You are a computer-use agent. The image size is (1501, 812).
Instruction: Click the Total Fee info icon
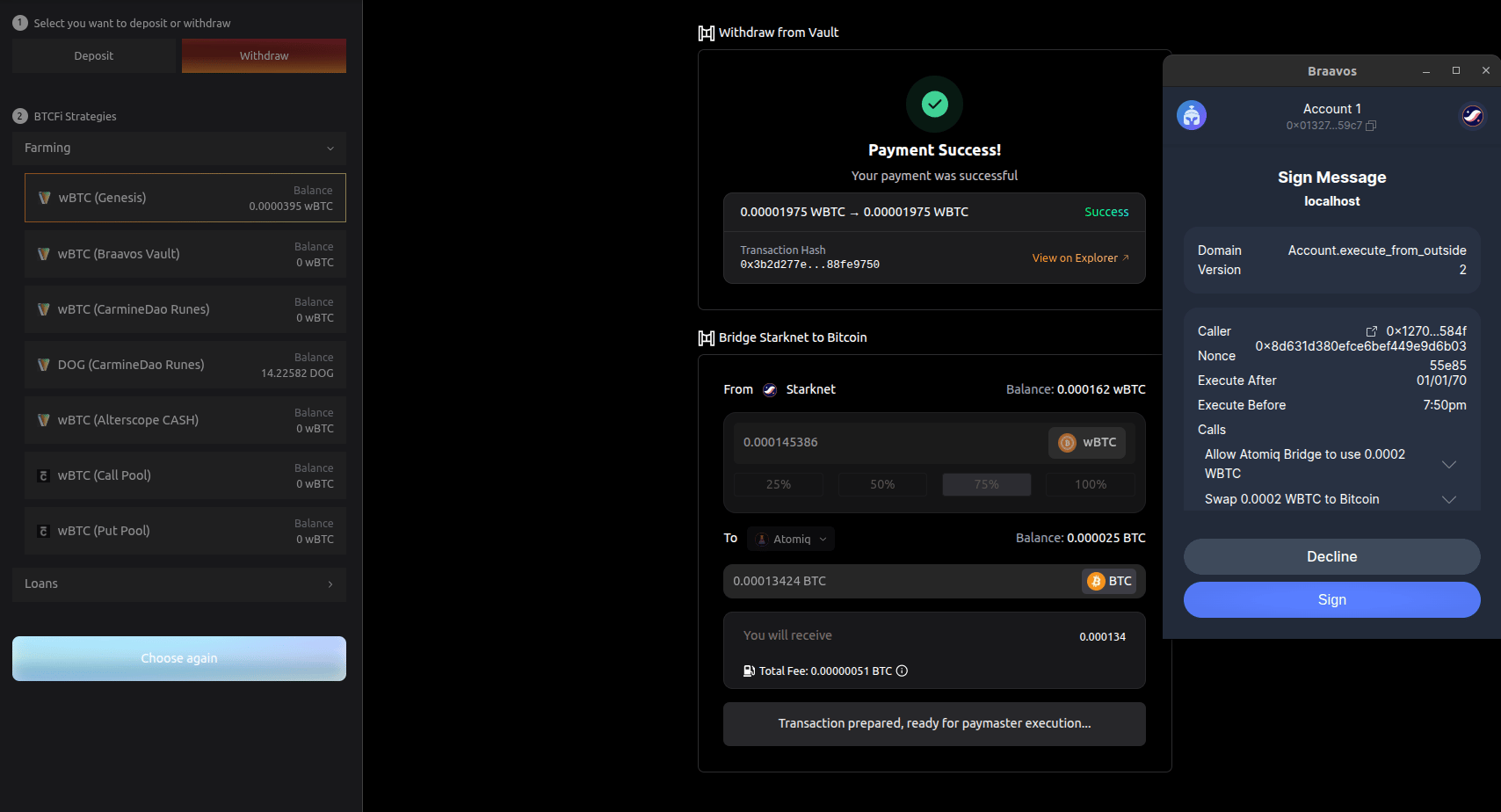pos(902,671)
